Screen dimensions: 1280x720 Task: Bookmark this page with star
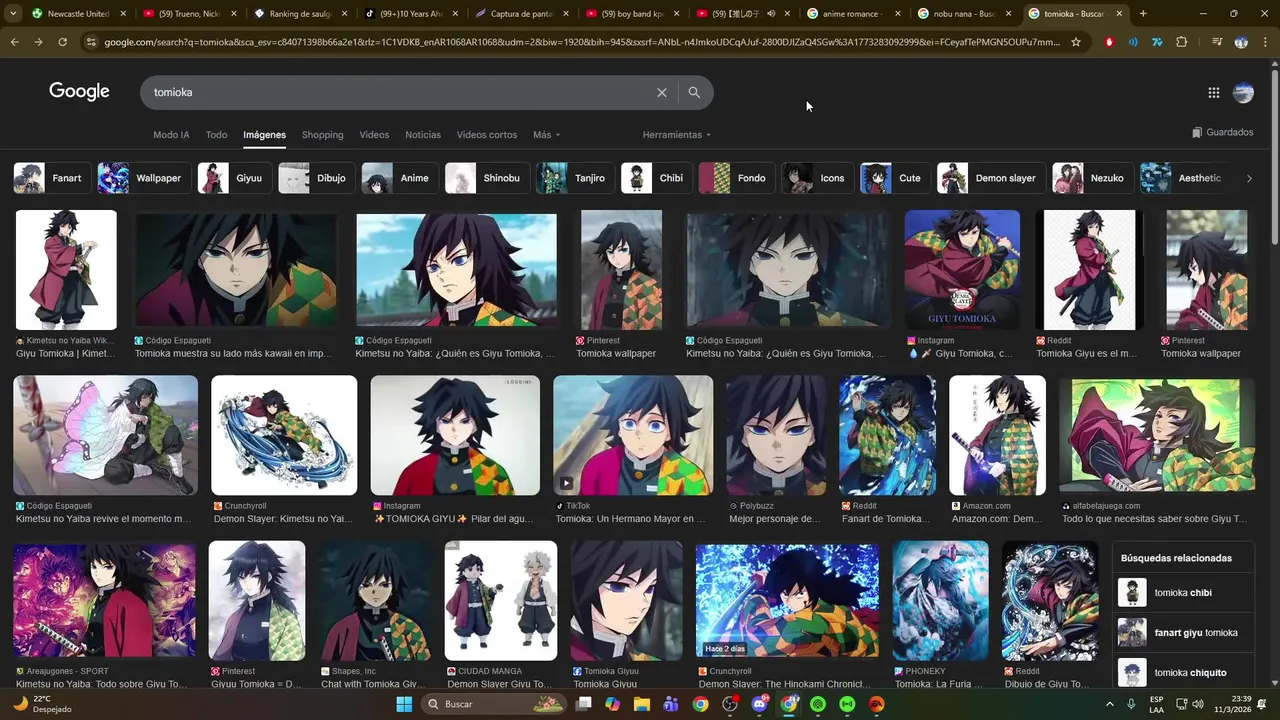coord(1076,42)
